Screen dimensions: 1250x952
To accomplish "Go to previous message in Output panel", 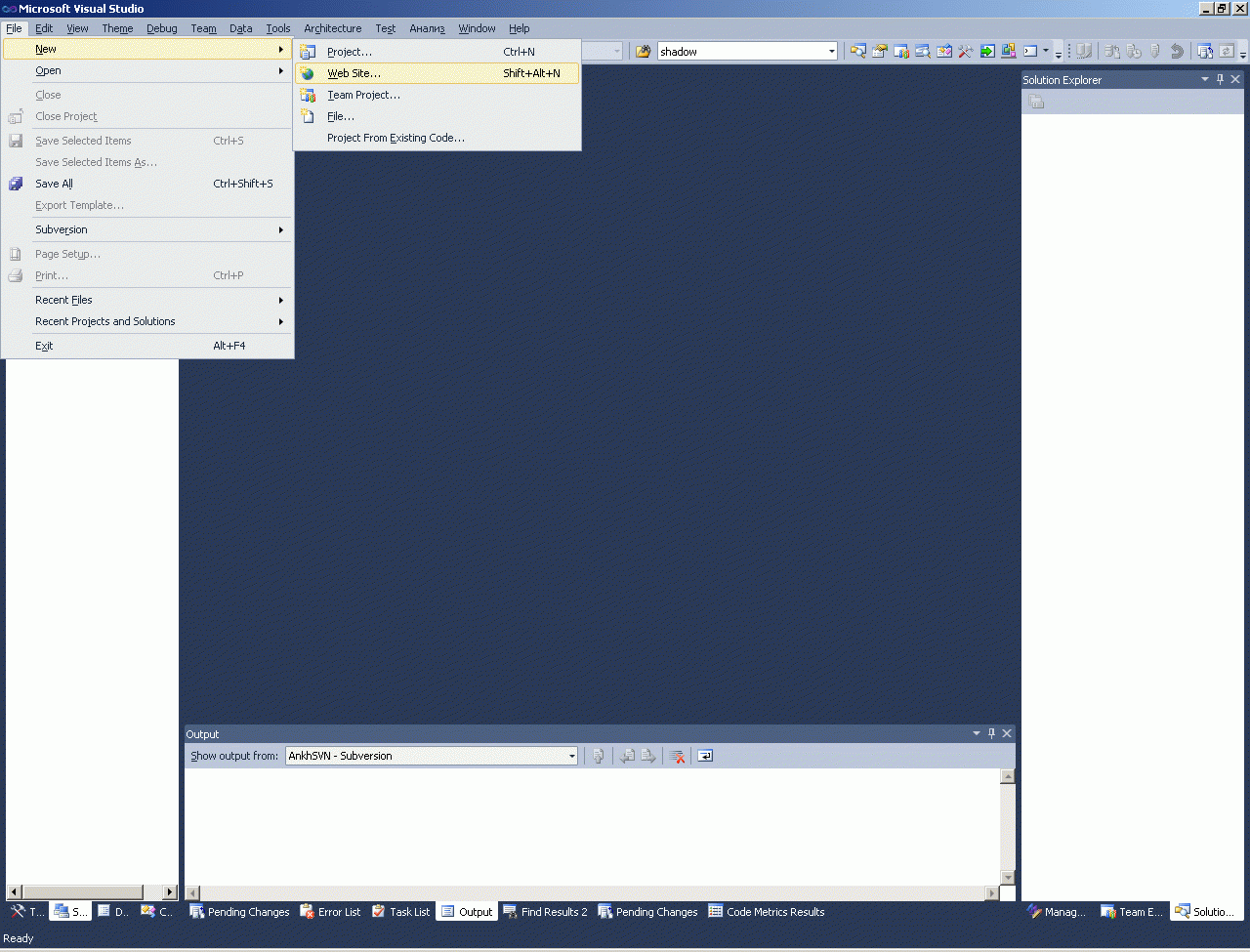I will click(627, 756).
